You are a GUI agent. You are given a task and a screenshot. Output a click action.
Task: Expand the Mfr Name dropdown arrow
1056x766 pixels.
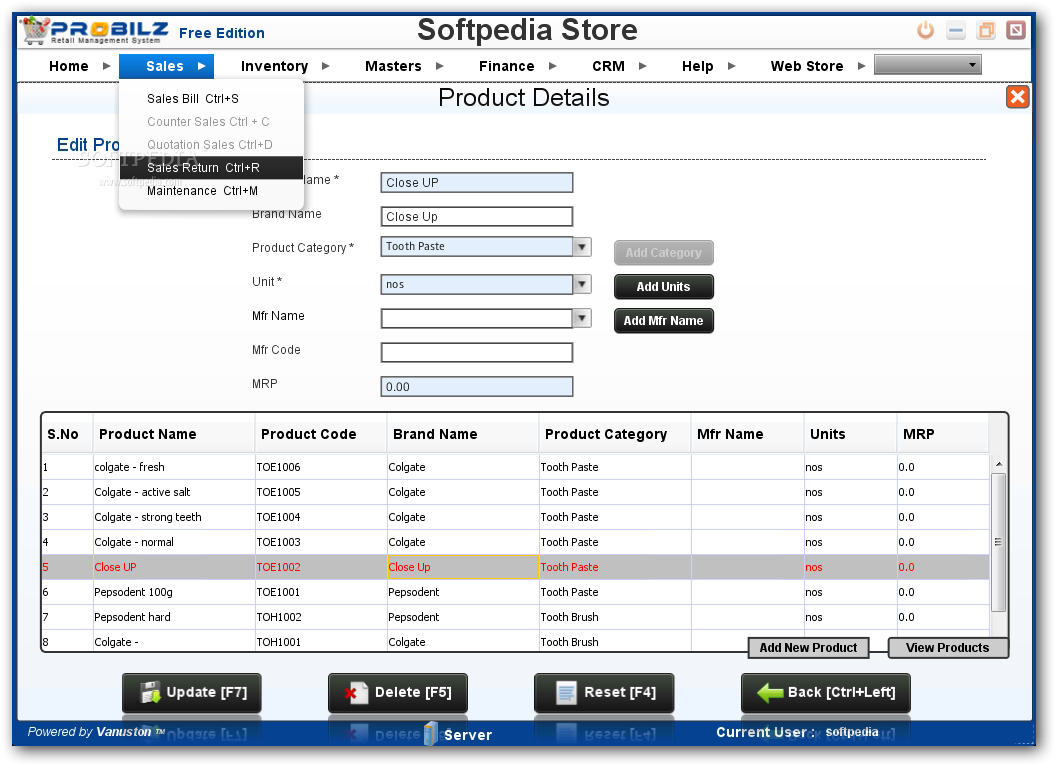[x=582, y=318]
